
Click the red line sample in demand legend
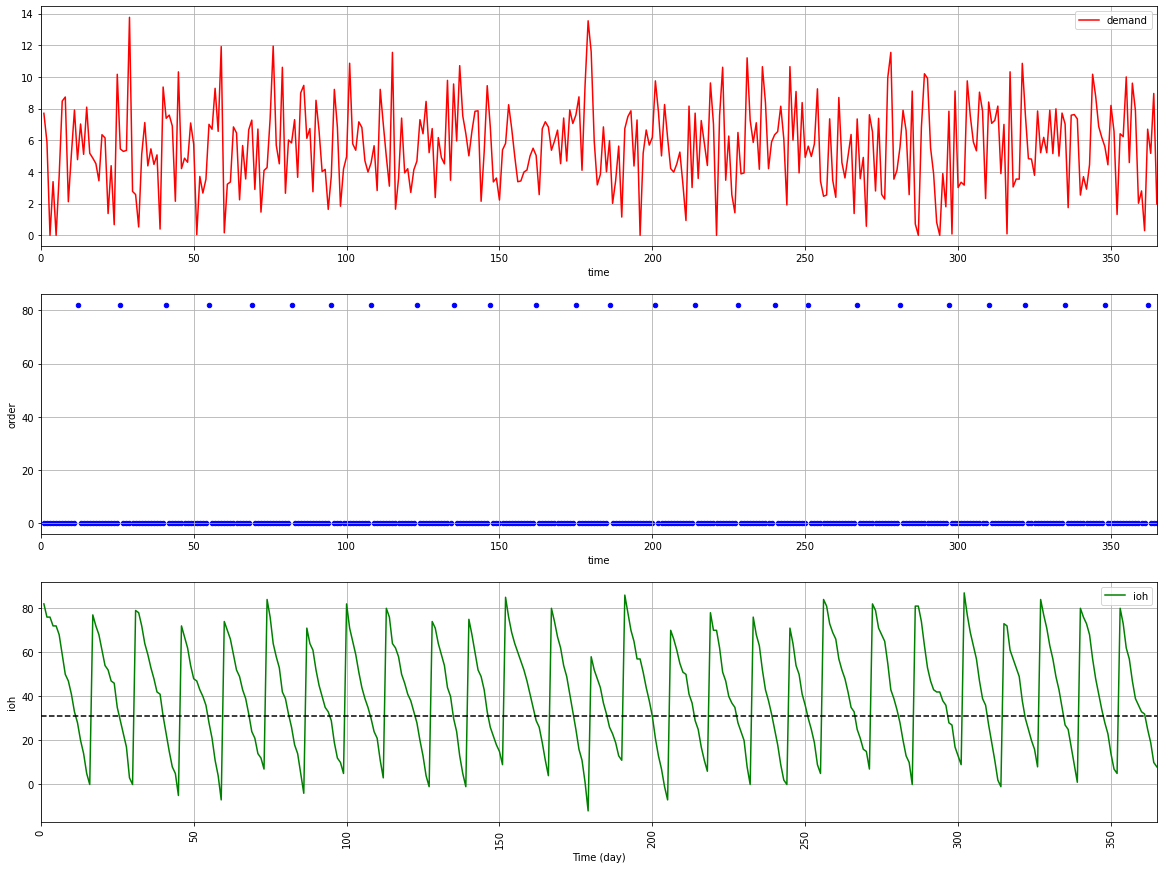point(1089,20)
